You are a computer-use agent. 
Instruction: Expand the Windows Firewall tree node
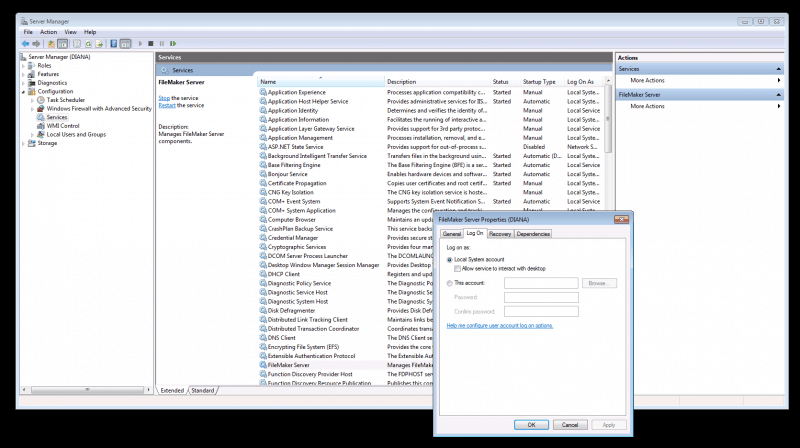pyautogui.click(x=33, y=109)
